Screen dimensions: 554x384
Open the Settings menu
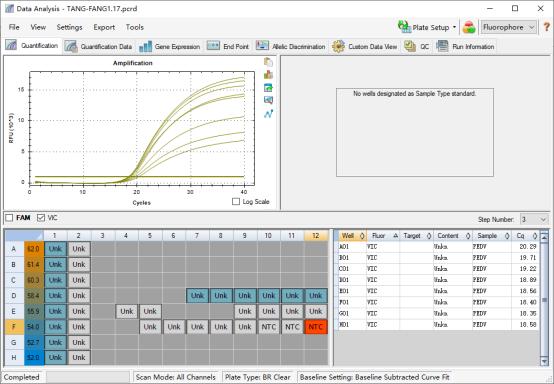(x=69, y=27)
